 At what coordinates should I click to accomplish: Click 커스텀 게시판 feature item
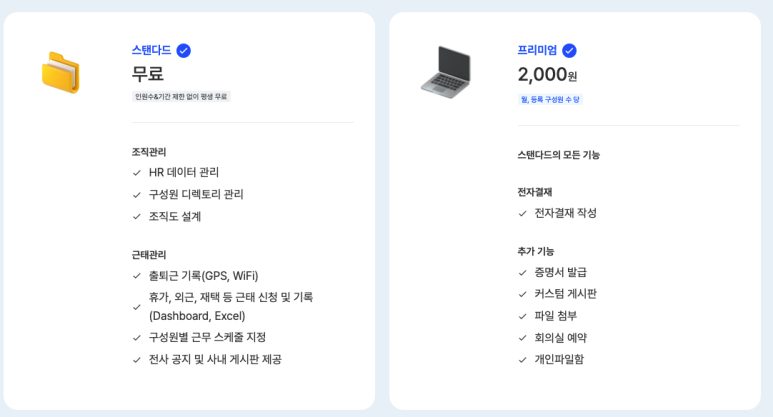coord(565,294)
